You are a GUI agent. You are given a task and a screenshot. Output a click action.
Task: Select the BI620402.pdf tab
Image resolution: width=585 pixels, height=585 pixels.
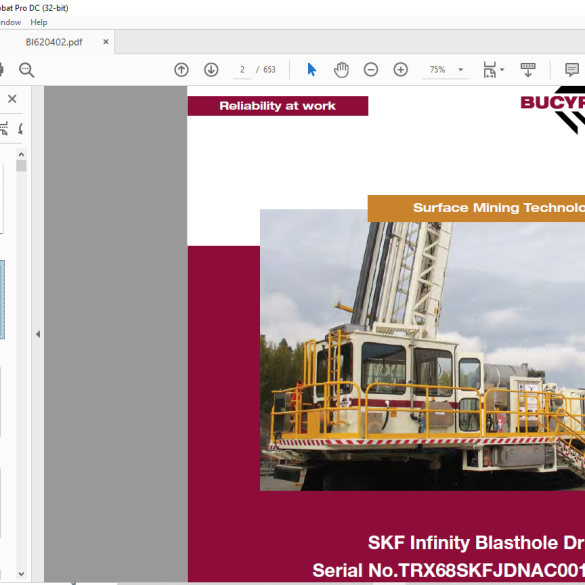[x=54, y=42]
